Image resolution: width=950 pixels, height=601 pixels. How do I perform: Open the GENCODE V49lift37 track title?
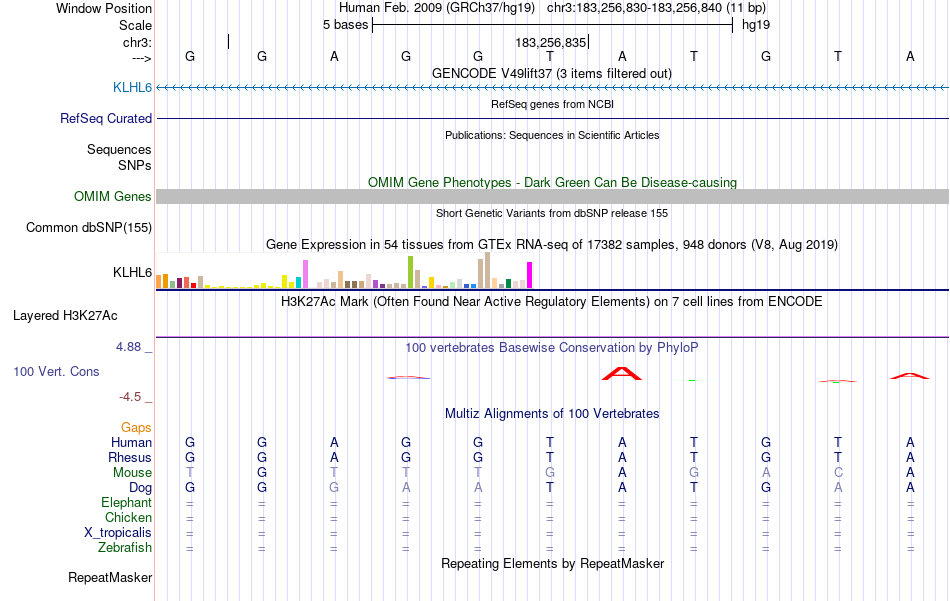[551, 73]
